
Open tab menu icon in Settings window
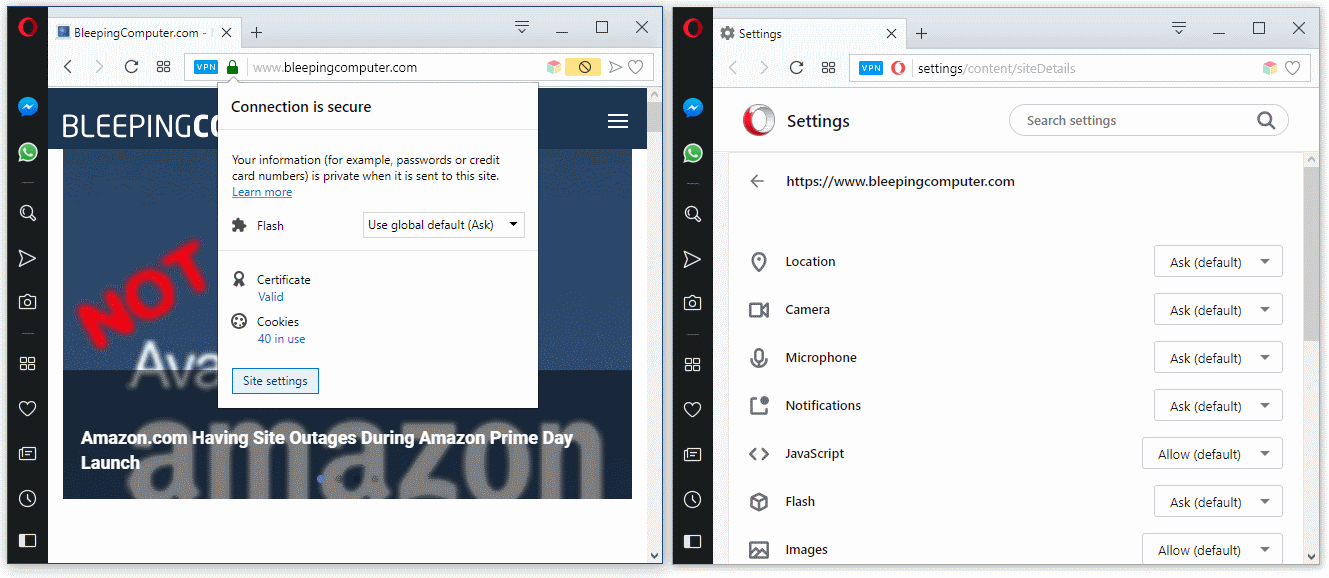[x=1179, y=27]
